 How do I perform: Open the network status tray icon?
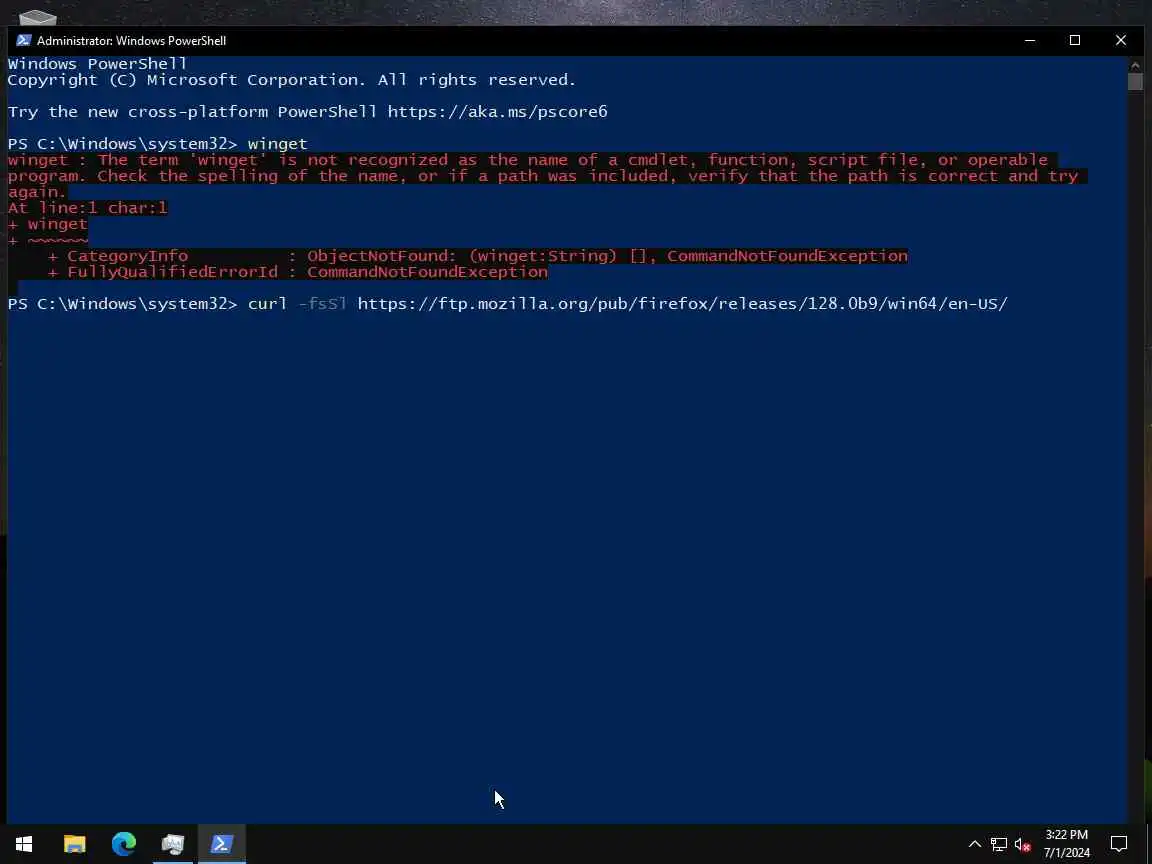[998, 844]
